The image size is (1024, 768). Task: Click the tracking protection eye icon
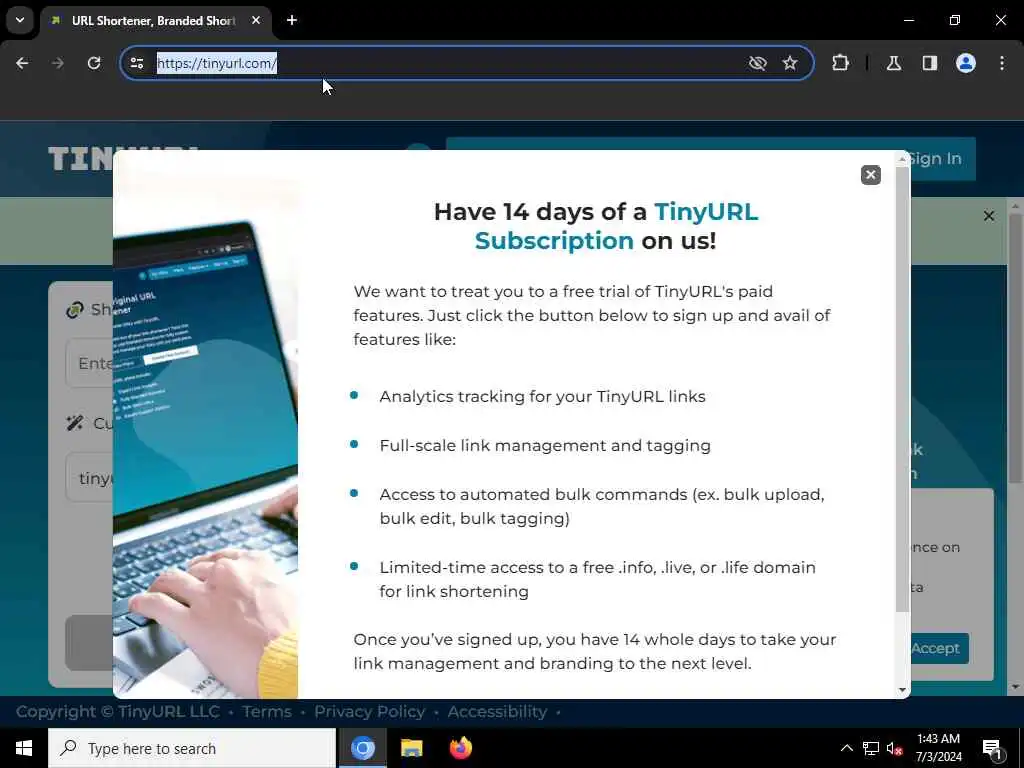(758, 63)
